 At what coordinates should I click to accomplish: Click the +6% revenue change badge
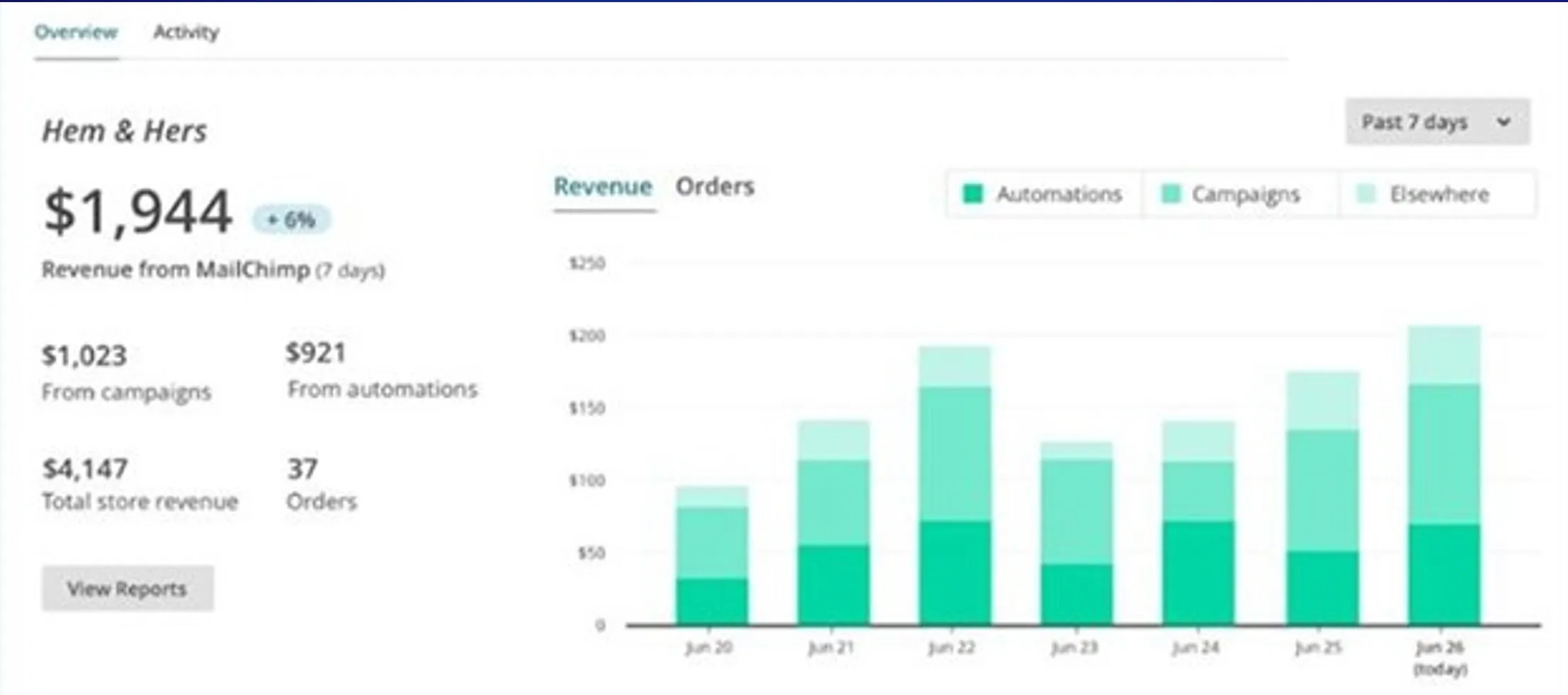click(291, 220)
